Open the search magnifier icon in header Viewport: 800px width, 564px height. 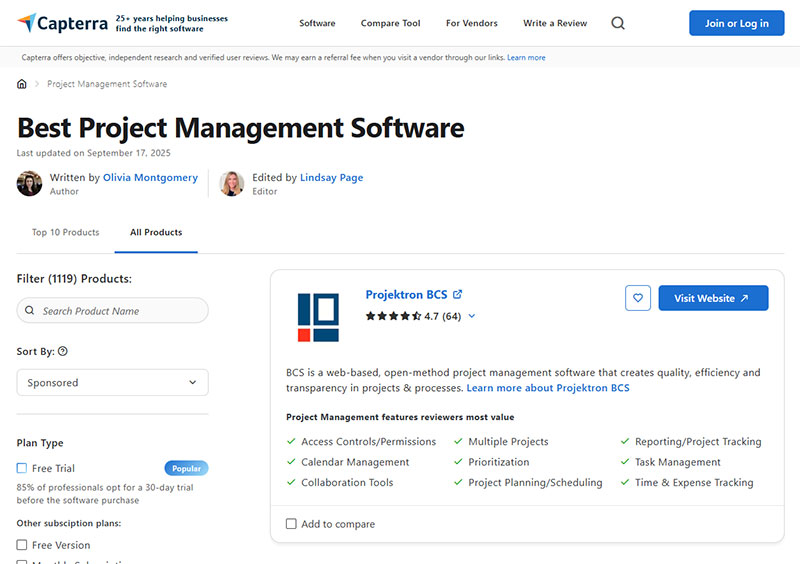point(618,23)
